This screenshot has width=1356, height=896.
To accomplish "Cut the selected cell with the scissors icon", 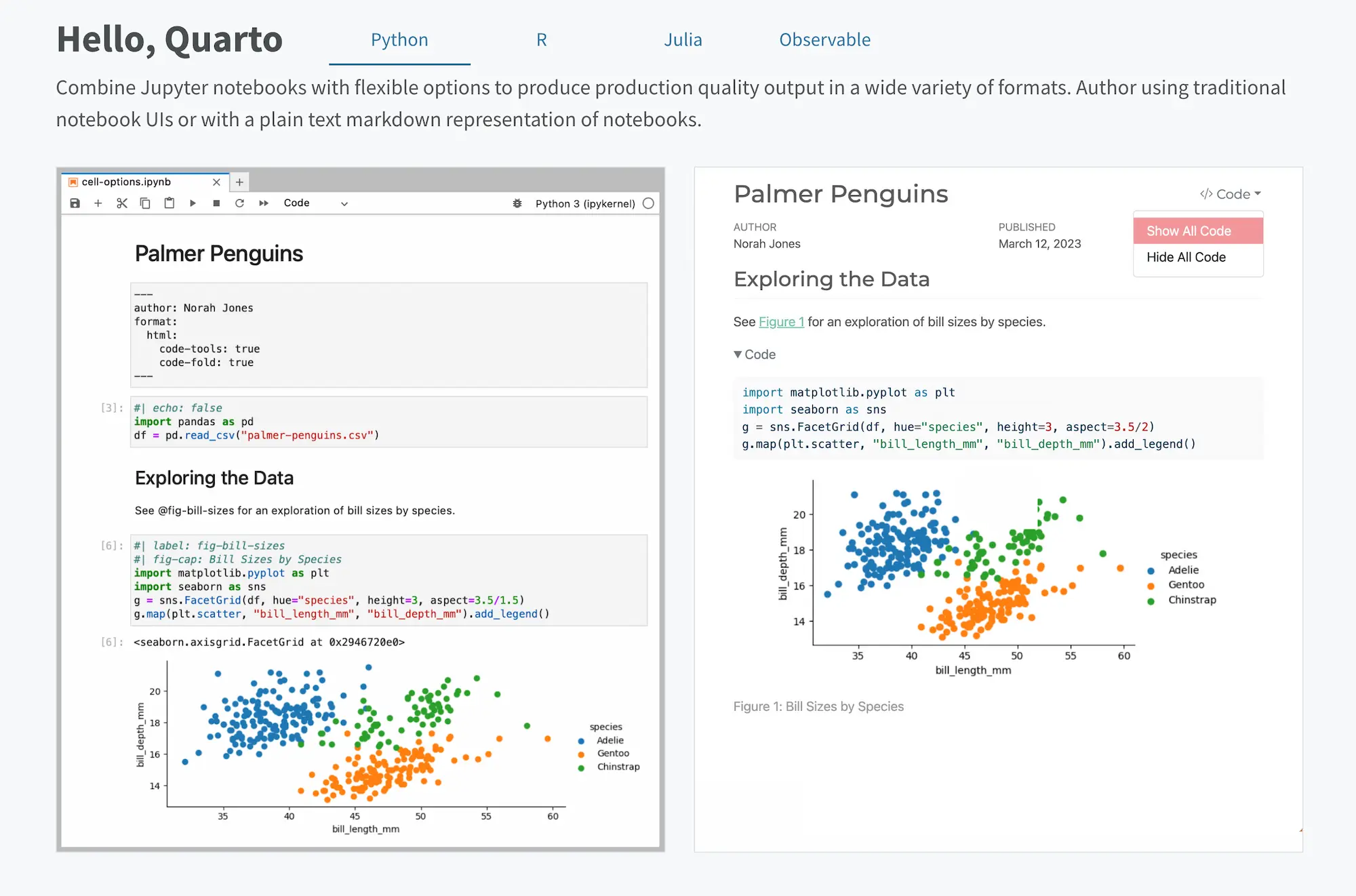I will click(x=122, y=203).
